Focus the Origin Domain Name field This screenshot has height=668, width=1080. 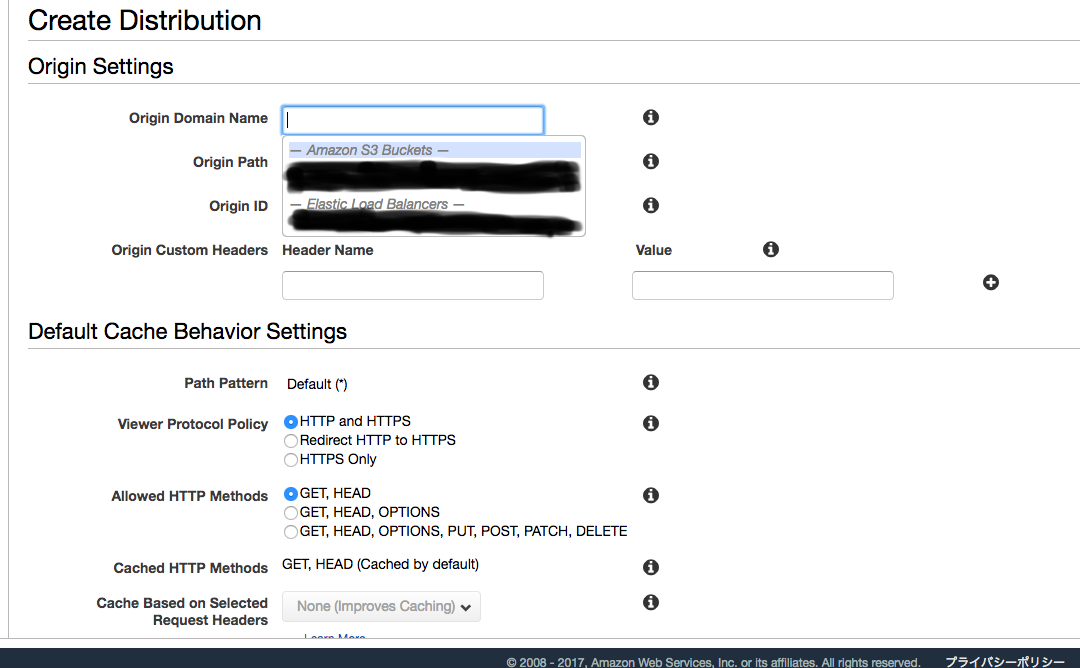pyautogui.click(x=413, y=120)
